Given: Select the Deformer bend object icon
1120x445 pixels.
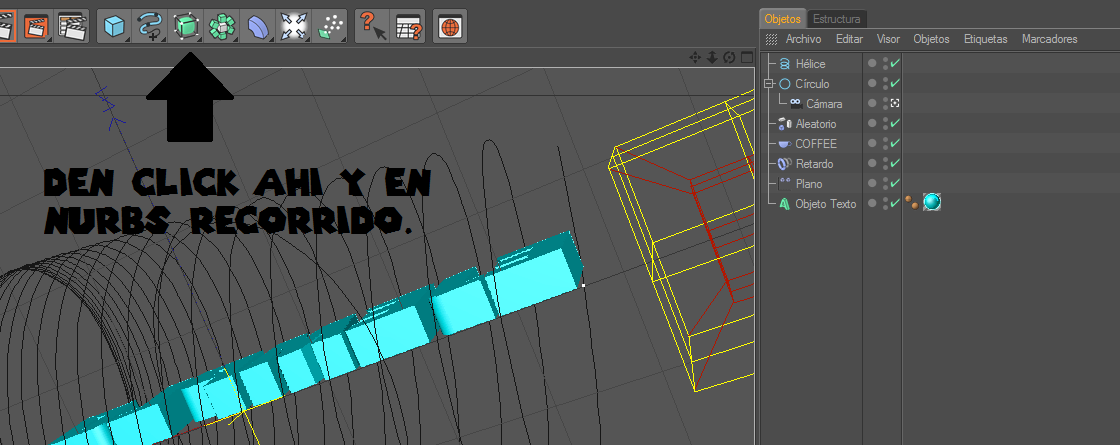Looking at the screenshot, I should [257, 26].
